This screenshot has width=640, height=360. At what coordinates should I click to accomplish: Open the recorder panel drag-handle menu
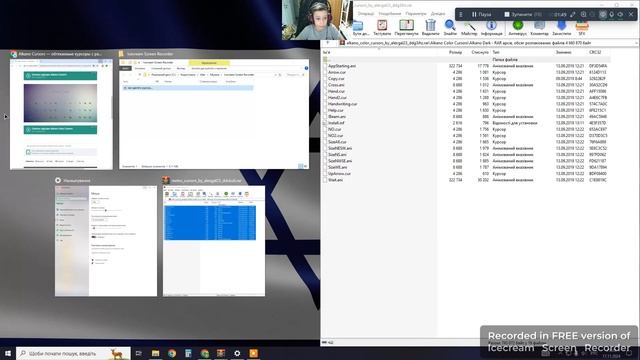pos(461,14)
